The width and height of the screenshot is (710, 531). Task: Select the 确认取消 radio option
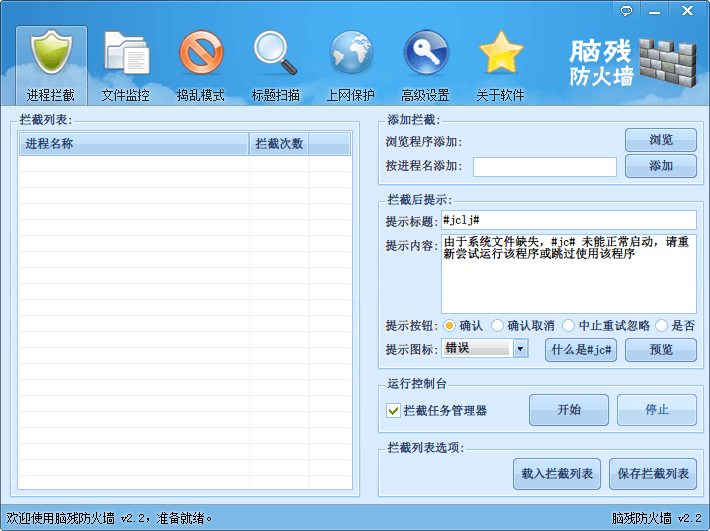498,325
